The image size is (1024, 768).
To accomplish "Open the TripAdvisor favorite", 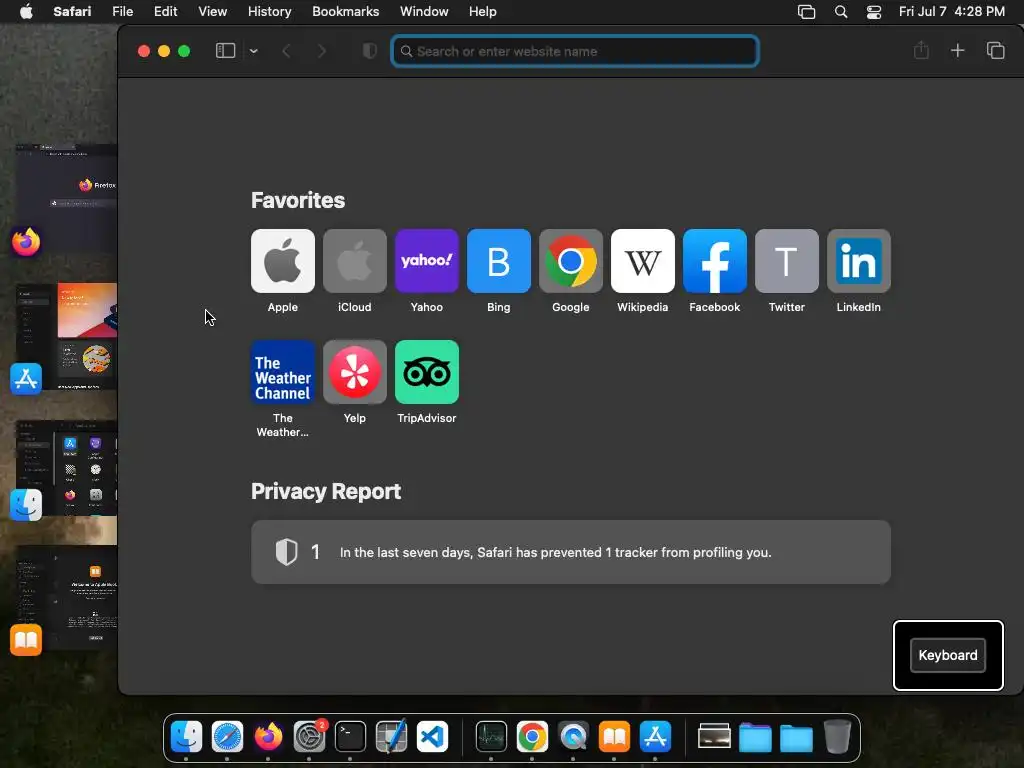I will click(426, 372).
